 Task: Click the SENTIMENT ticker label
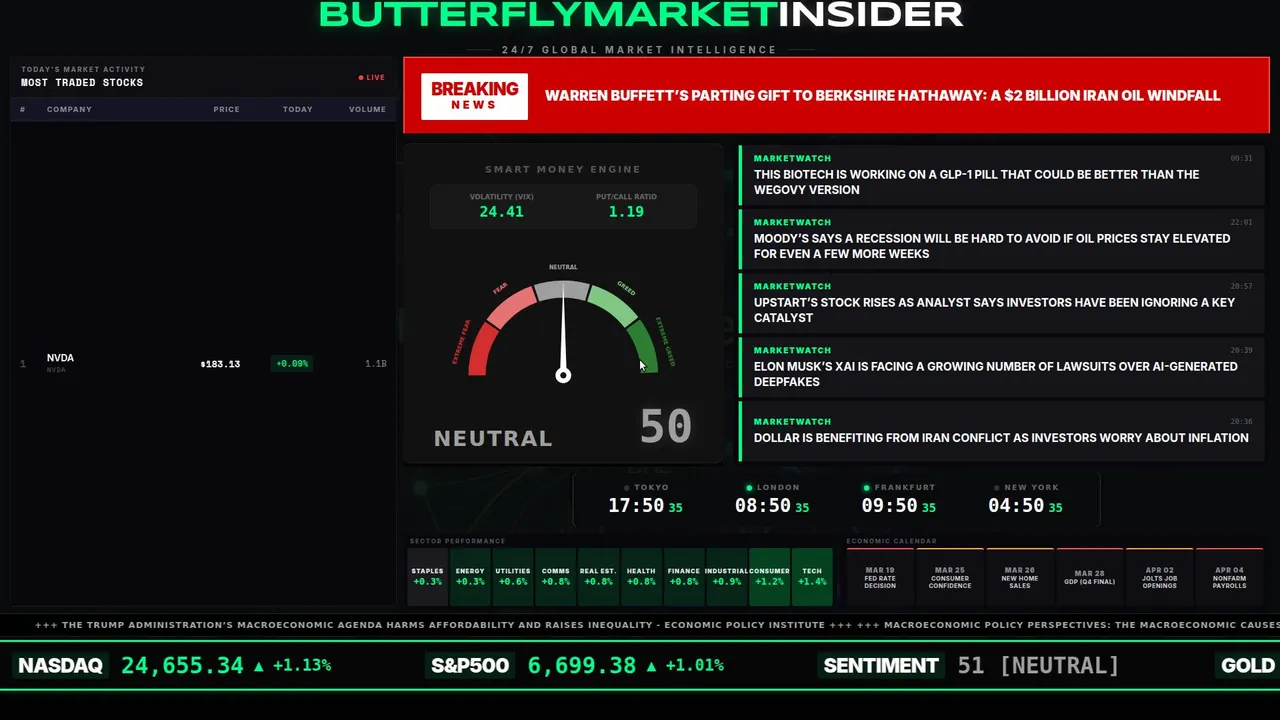click(881, 665)
